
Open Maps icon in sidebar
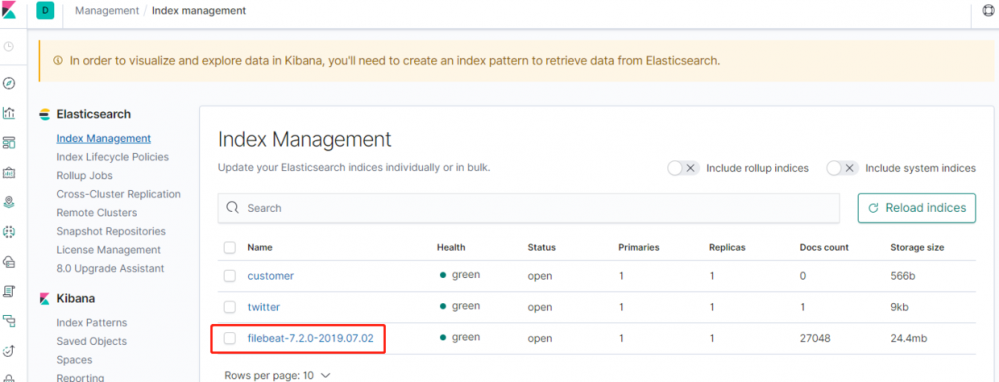(9, 202)
